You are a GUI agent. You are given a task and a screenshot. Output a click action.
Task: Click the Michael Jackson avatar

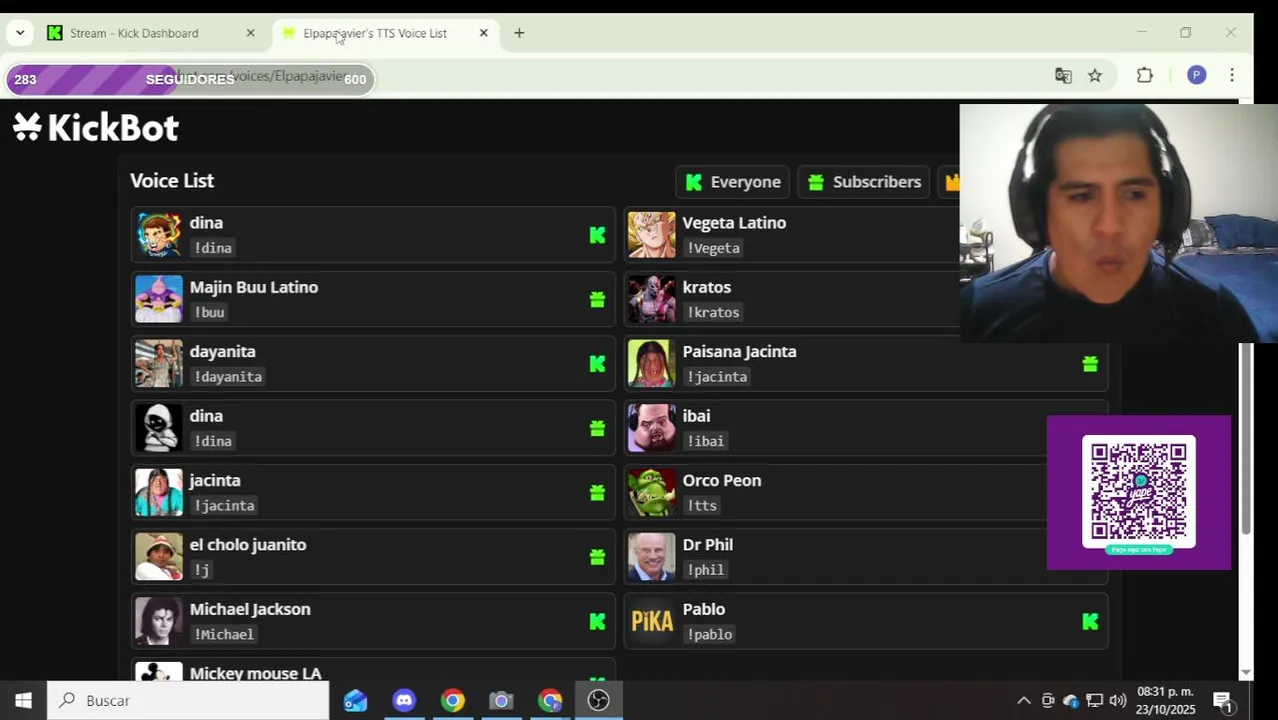(x=159, y=621)
